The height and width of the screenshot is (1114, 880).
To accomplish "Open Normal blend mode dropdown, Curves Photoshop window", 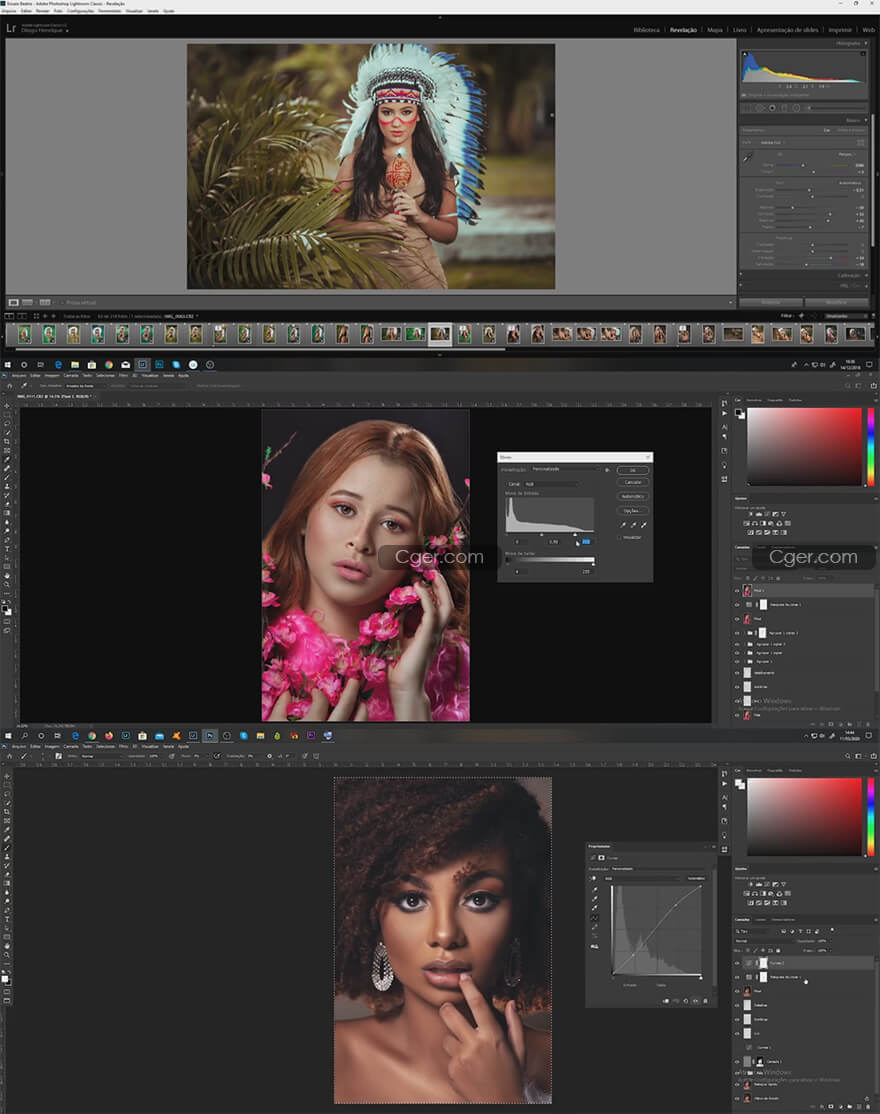I will click(764, 941).
